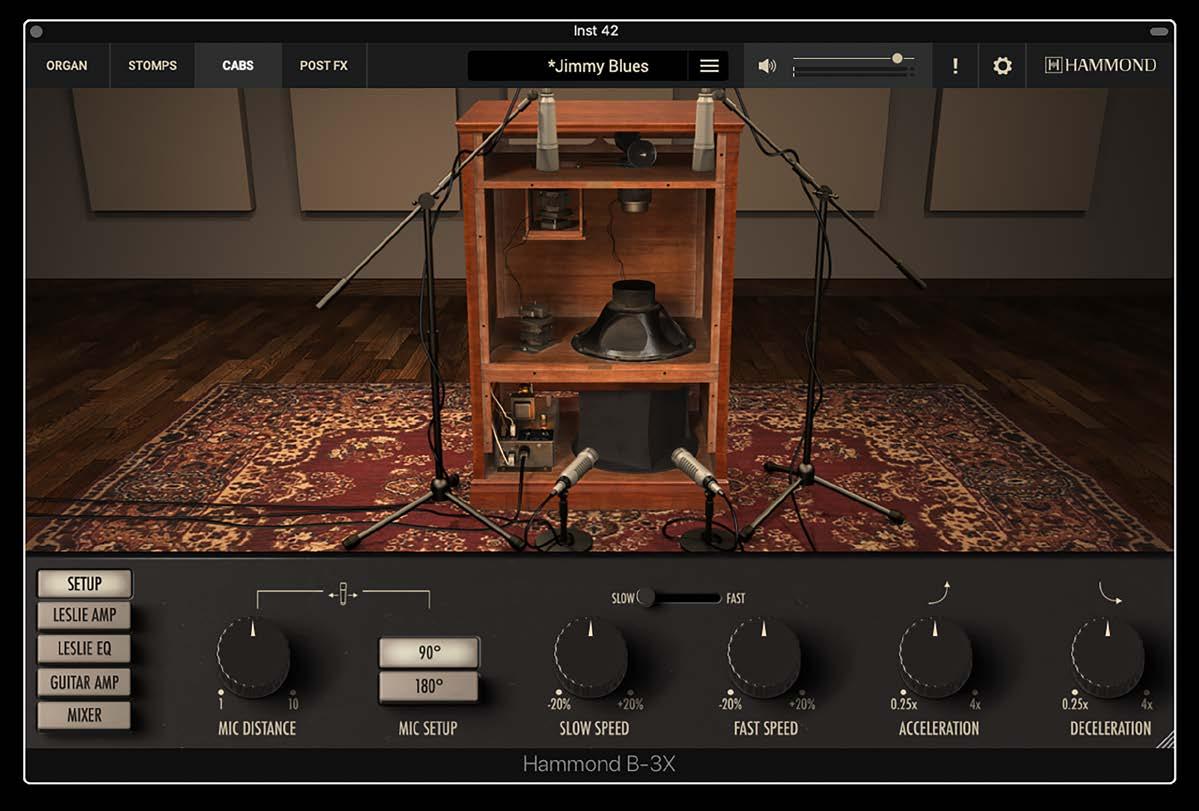Screen dimensions: 1199x811
Task: Click the deceleration curved arrow icon
Action: (1110, 593)
